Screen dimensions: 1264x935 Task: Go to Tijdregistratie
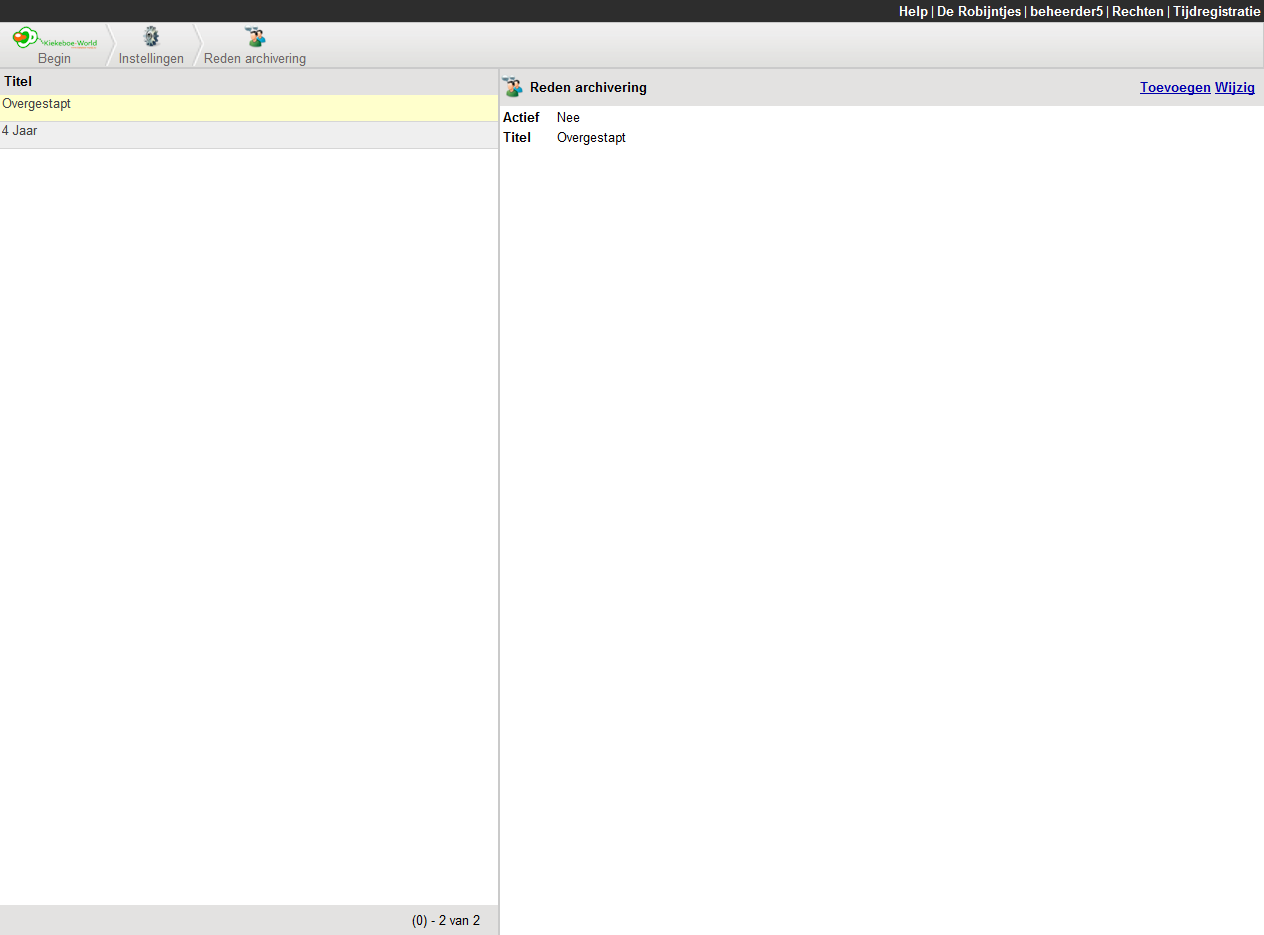pos(1216,12)
